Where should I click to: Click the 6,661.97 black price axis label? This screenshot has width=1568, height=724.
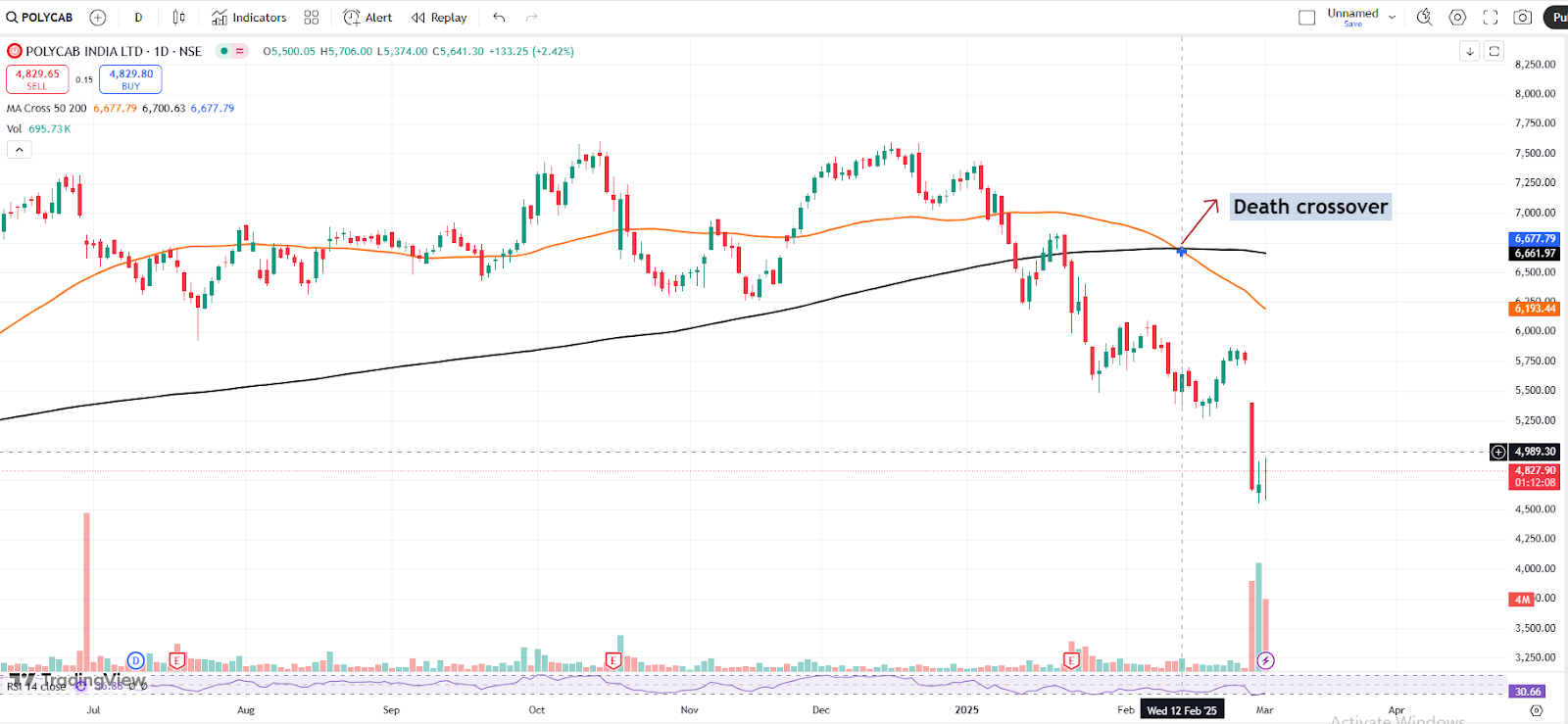[x=1535, y=253]
